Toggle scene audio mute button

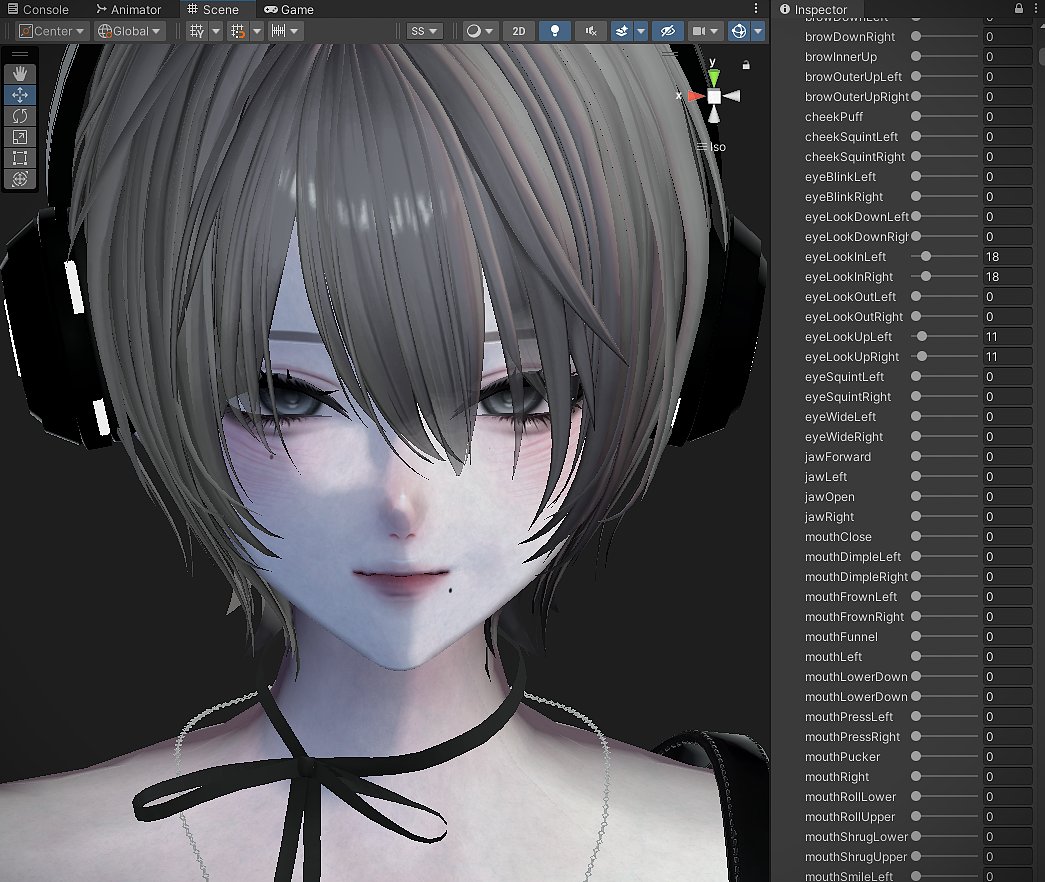point(590,31)
